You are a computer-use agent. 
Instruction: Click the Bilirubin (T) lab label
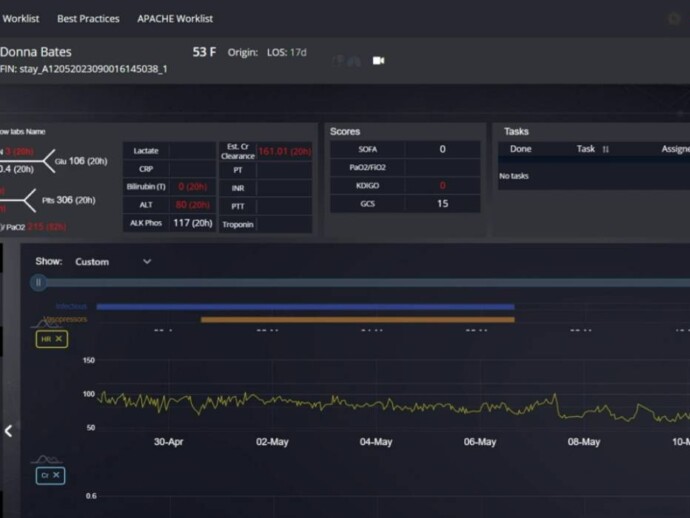146,187
